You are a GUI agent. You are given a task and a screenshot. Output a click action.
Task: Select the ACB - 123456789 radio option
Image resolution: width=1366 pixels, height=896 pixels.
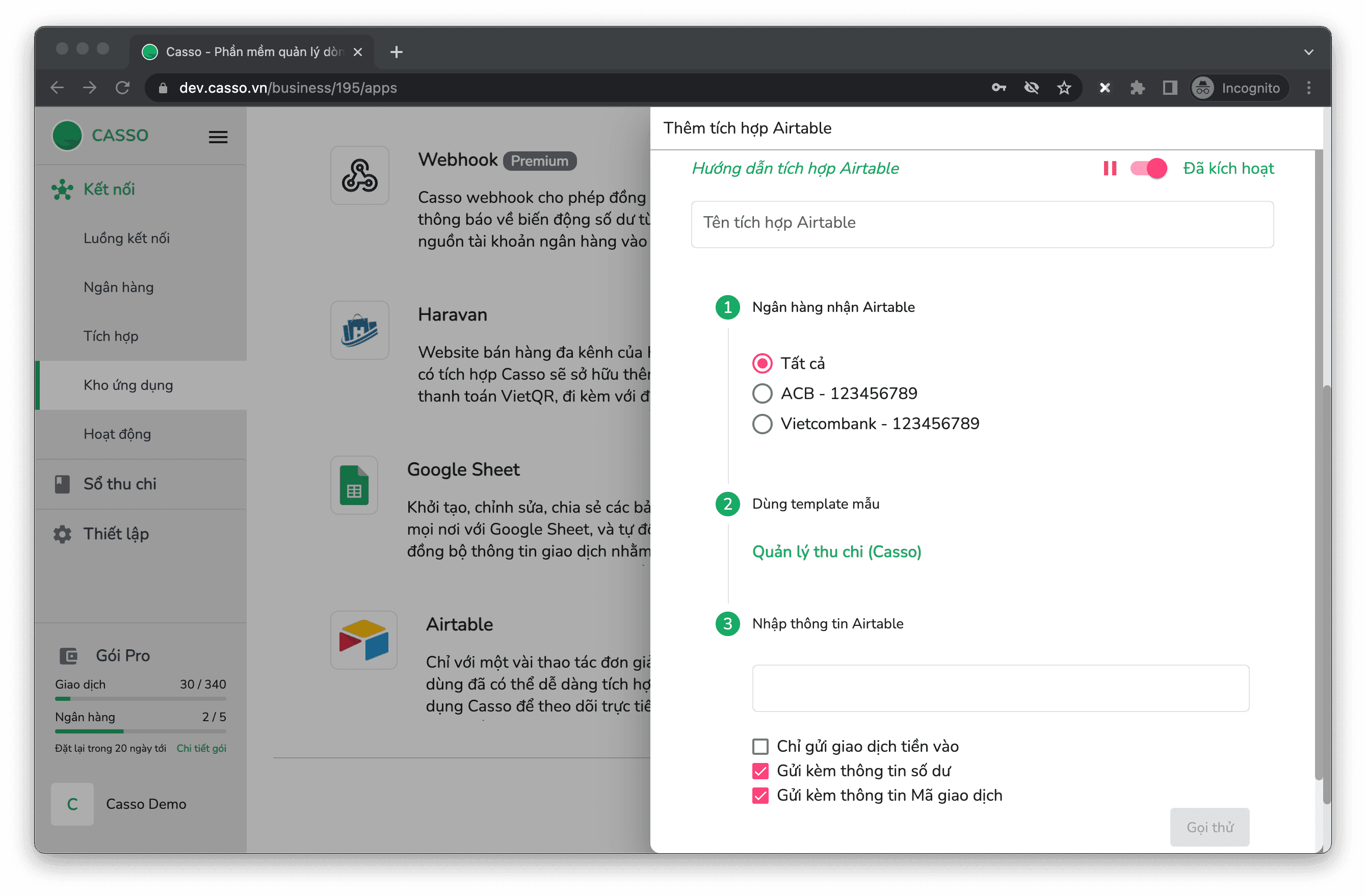[x=761, y=394]
